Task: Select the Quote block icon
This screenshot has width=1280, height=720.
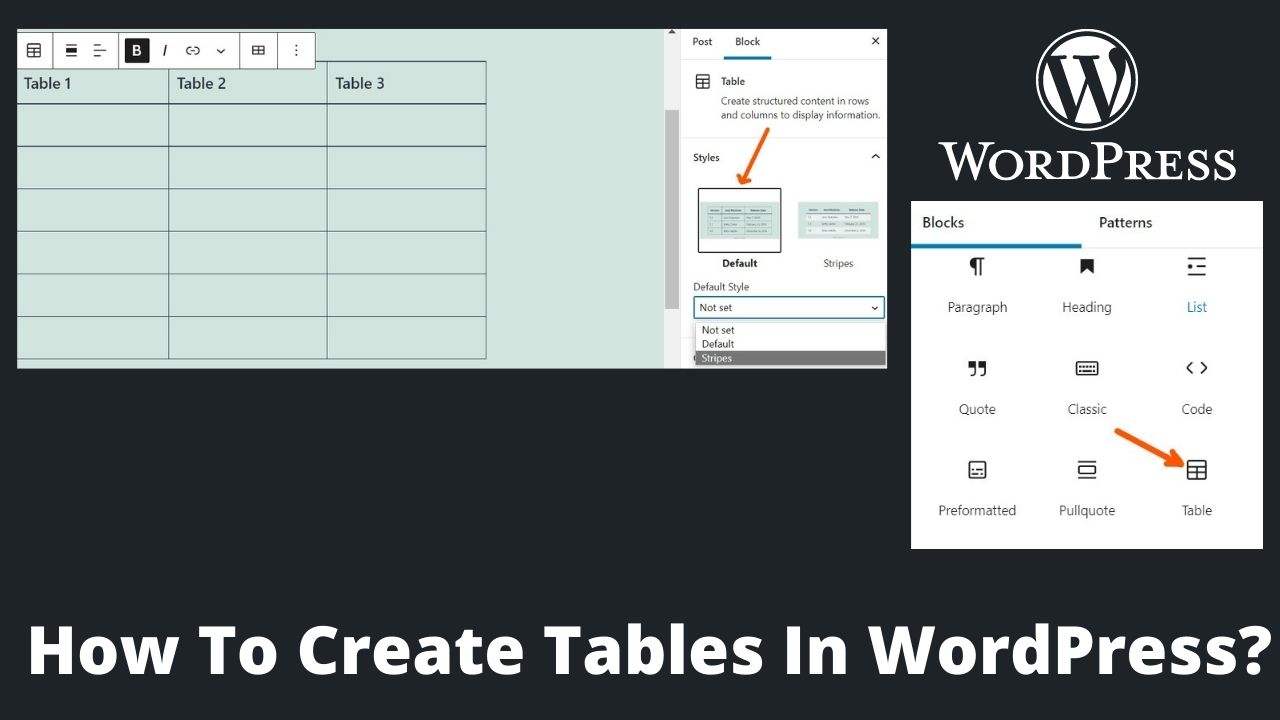Action: point(977,368)
